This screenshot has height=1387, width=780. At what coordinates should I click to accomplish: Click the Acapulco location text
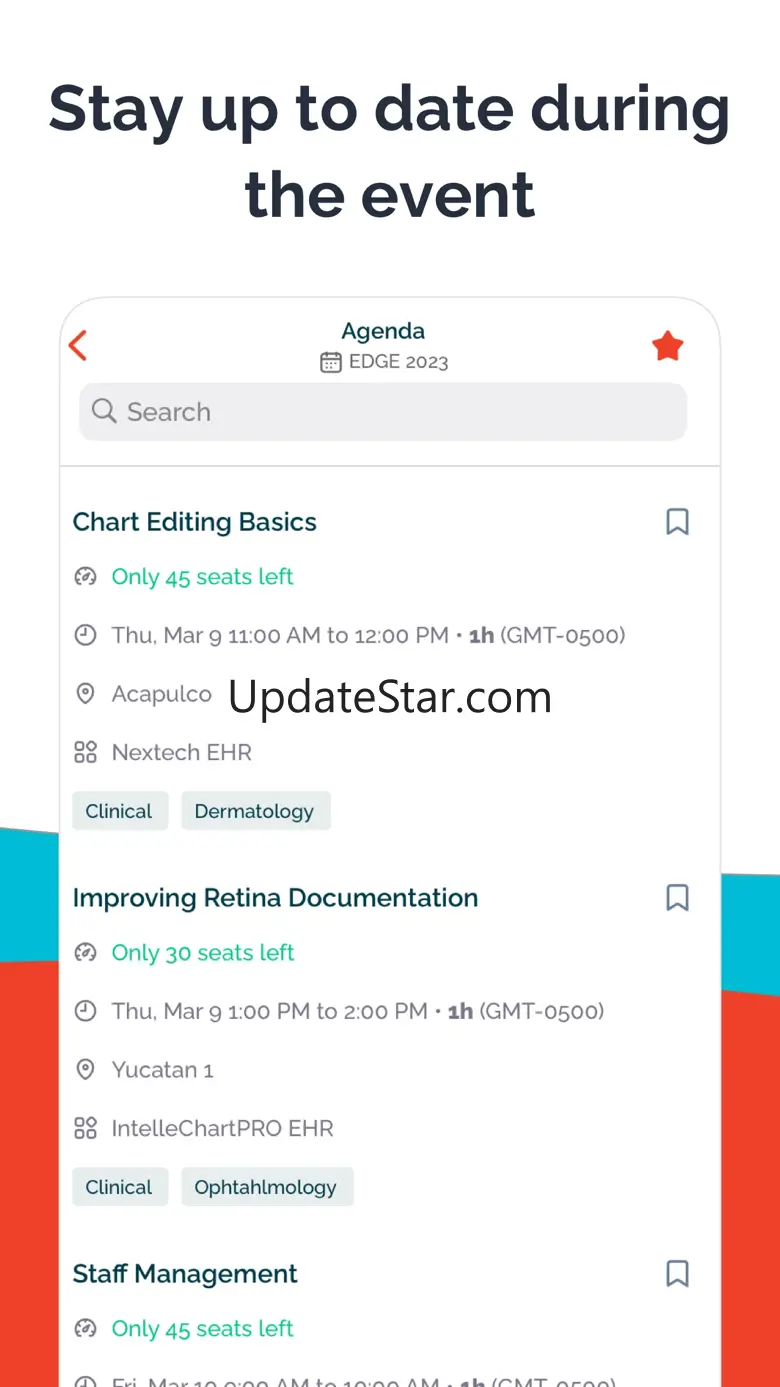click(162, 694)
